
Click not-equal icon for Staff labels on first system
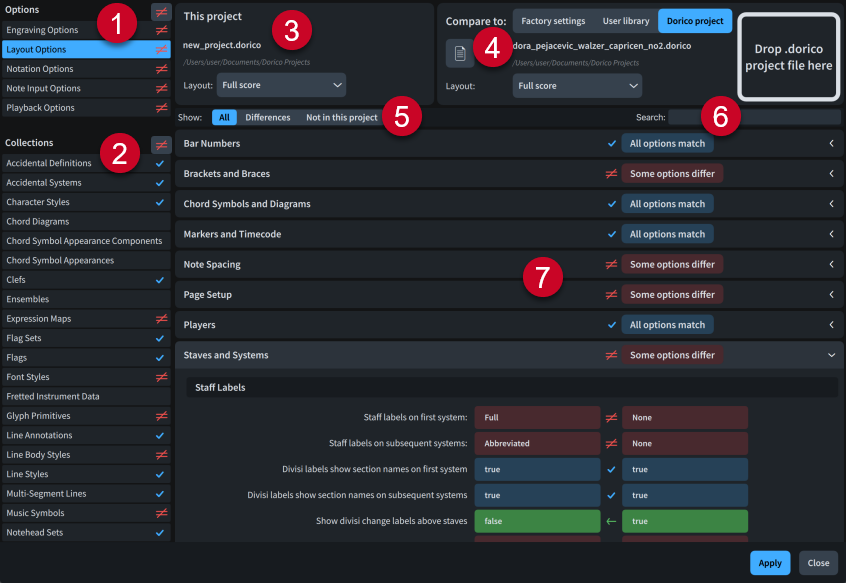[610, 417]
